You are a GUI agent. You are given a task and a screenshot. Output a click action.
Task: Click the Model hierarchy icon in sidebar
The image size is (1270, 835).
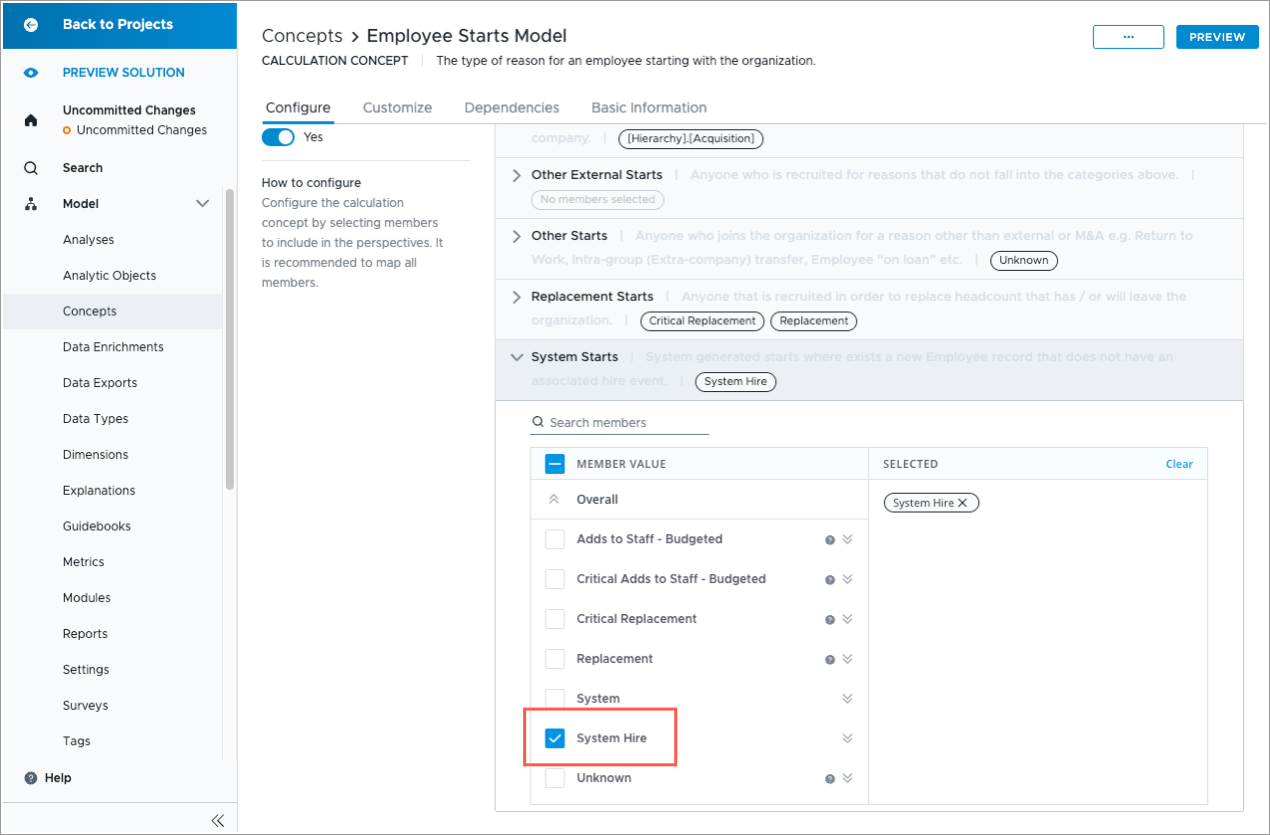31,204
